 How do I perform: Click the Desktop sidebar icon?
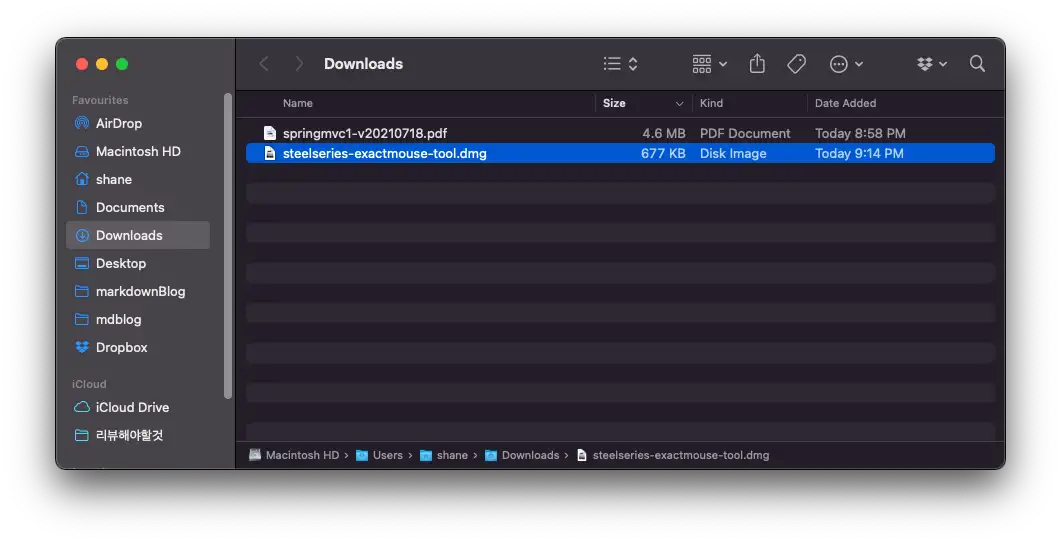point(82,263)
